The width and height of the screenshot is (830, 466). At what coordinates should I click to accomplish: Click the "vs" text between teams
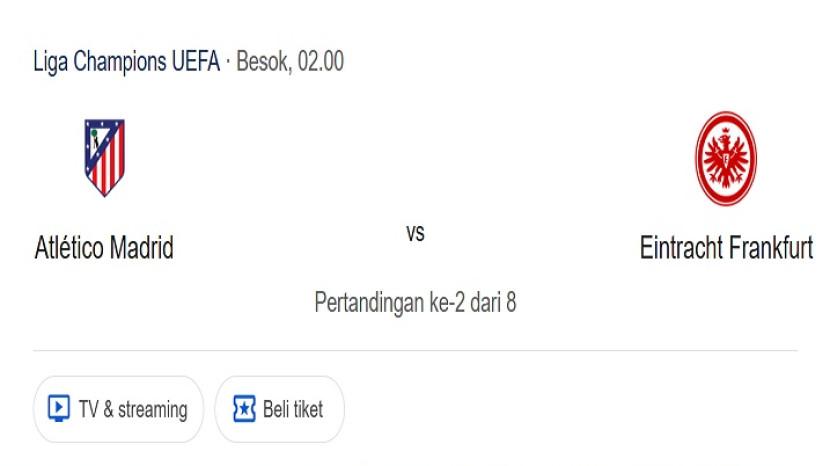[x=415, y=234]
